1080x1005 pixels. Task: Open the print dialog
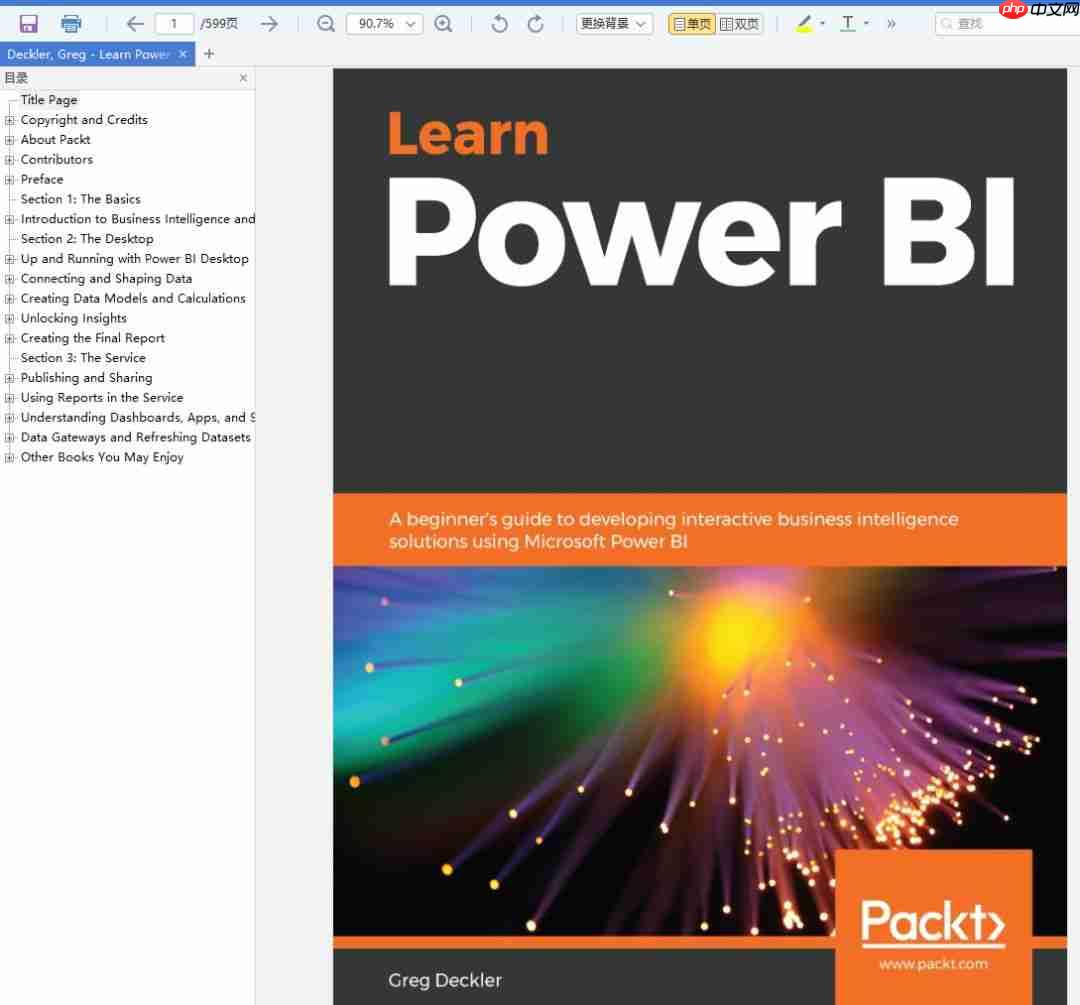(70, 22)
